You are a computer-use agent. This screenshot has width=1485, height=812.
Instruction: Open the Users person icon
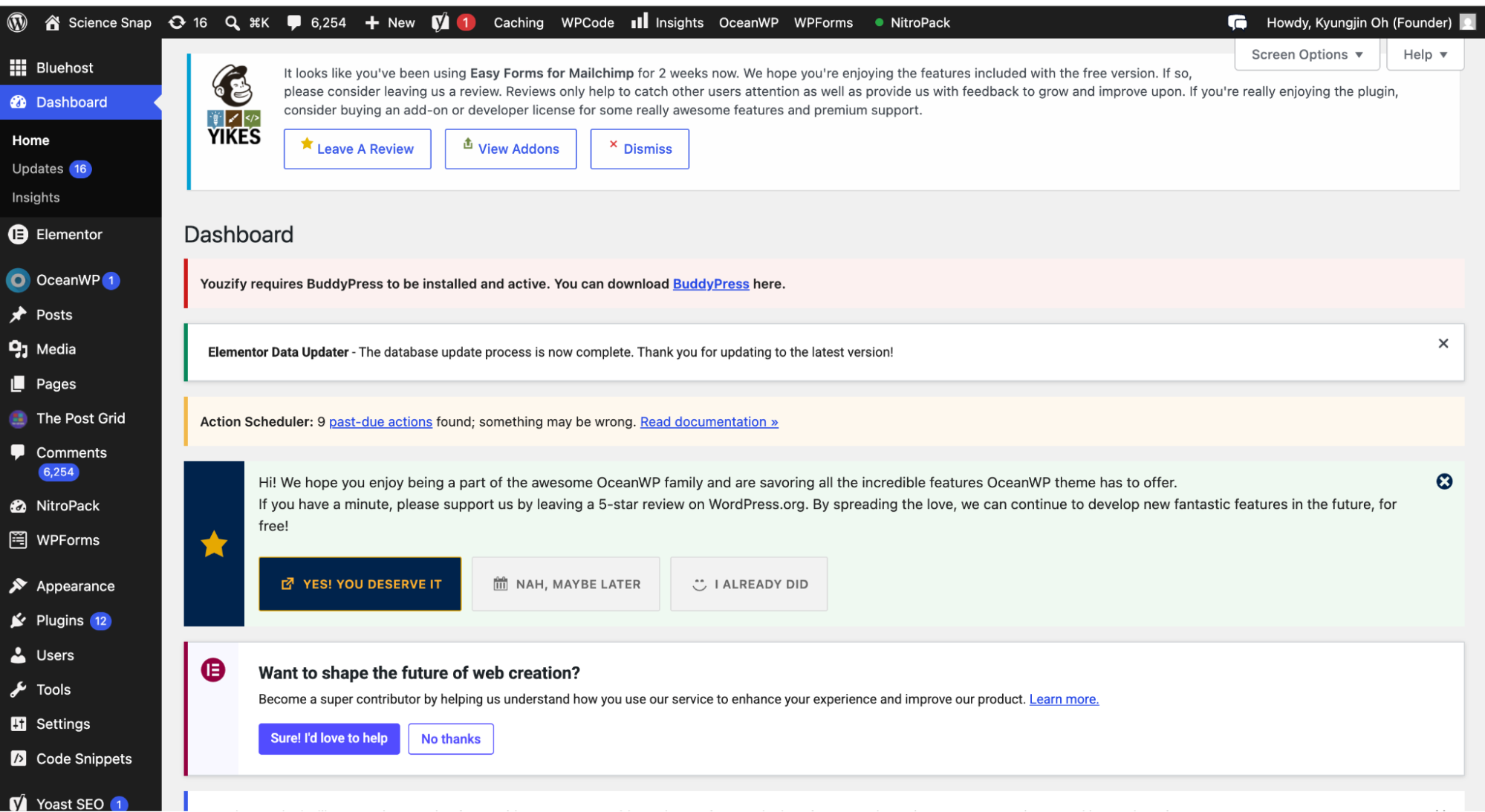tap(18, 655)
